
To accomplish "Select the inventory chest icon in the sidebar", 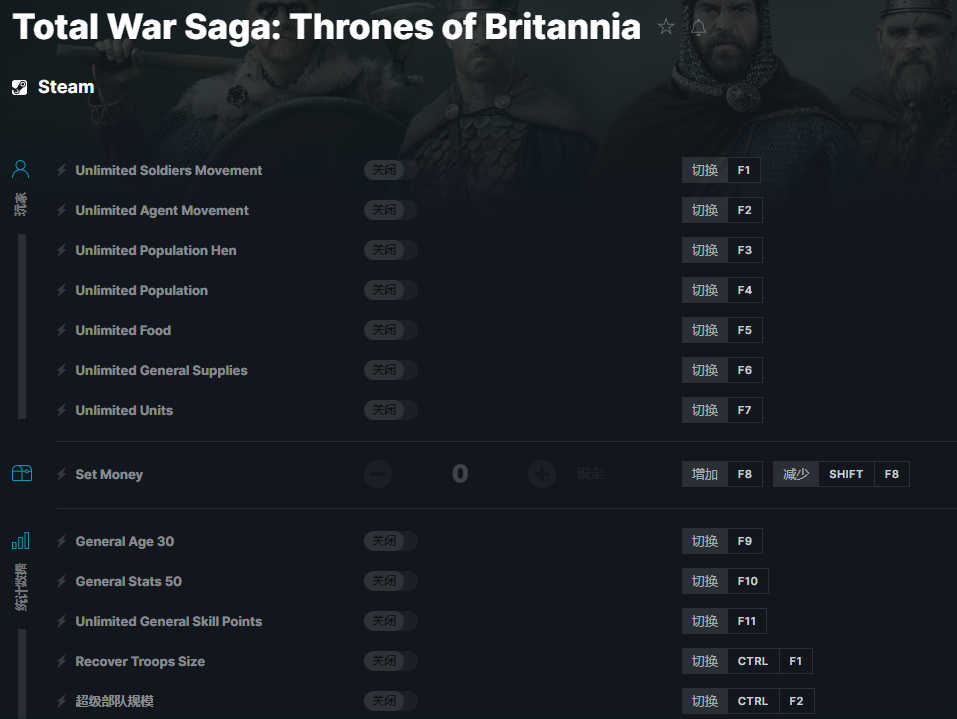I will tap(21, 473).
